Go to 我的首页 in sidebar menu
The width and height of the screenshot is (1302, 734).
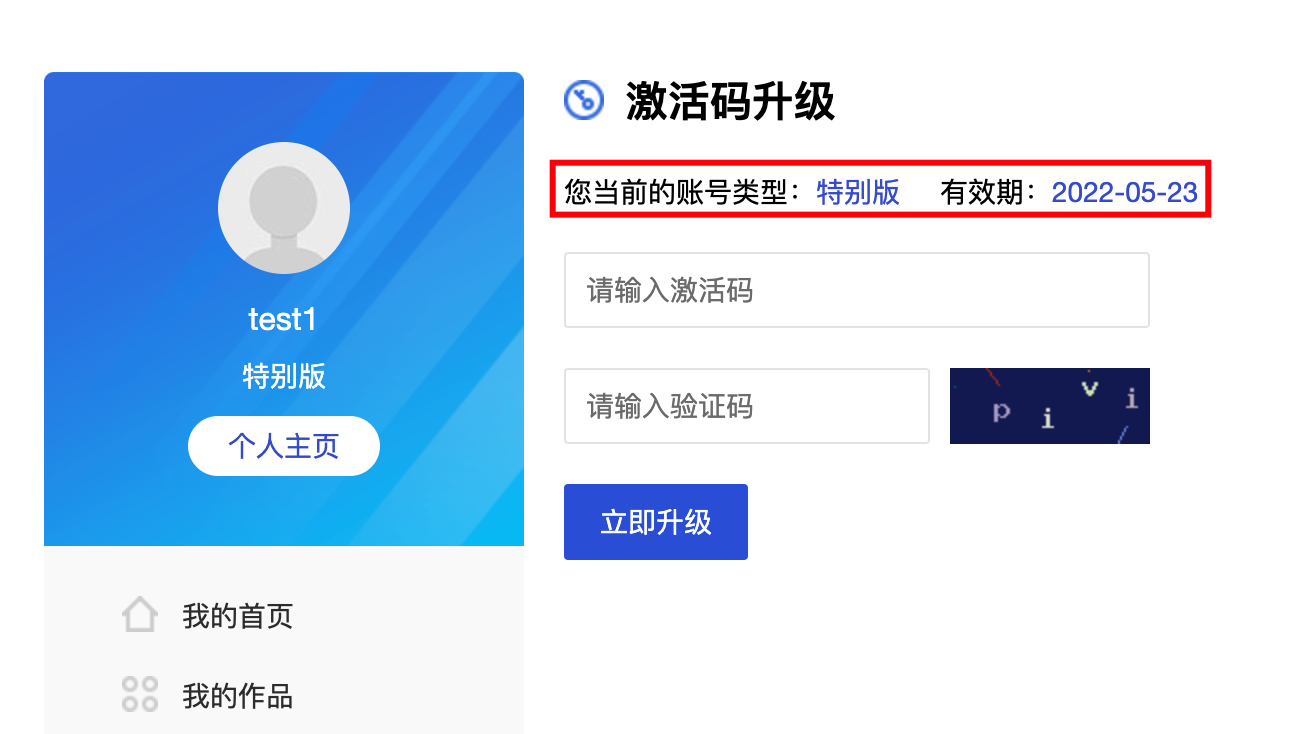(238, 615)
